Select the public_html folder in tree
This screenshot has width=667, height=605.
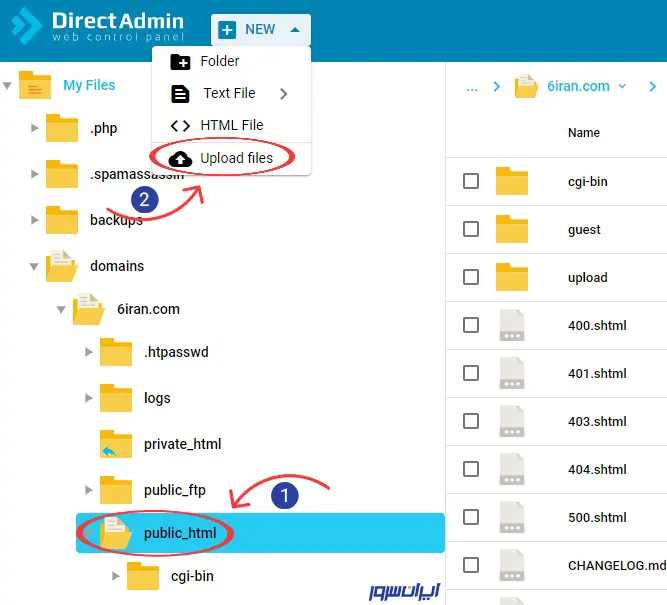(180, 533)
